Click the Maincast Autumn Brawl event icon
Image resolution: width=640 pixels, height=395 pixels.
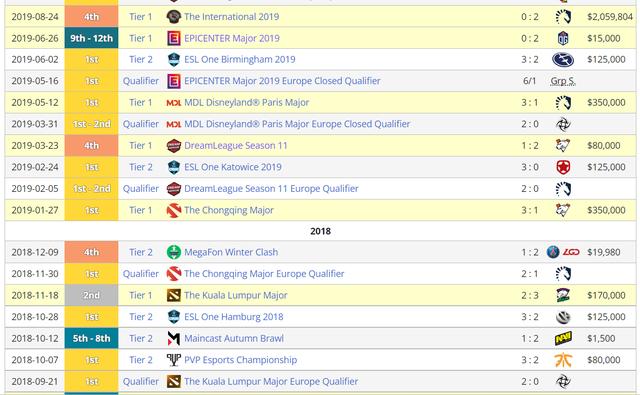point(174,339)
